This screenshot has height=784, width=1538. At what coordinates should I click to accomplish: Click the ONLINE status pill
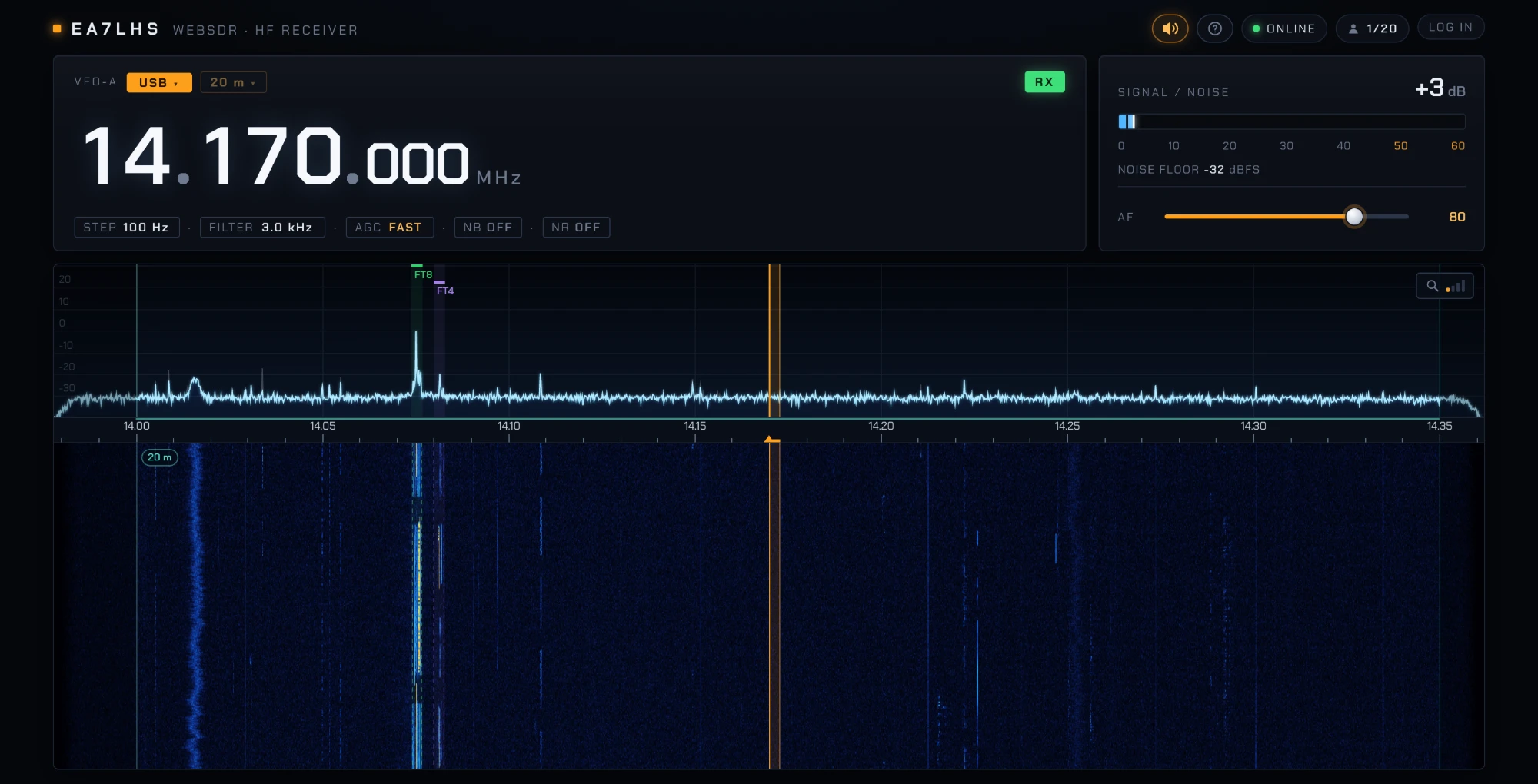pos(1284,28)
